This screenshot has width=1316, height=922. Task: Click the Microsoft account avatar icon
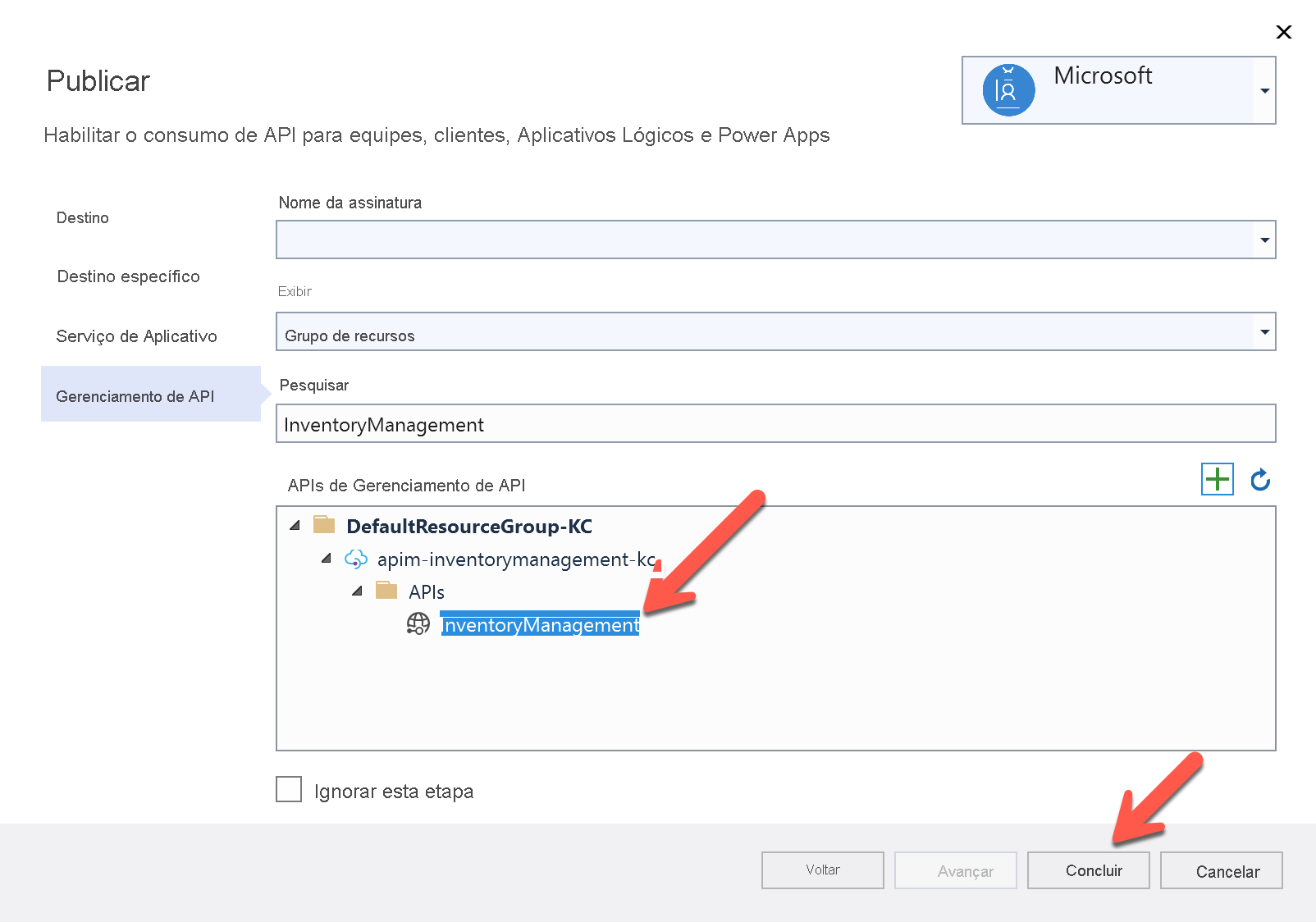[1008, 90]
